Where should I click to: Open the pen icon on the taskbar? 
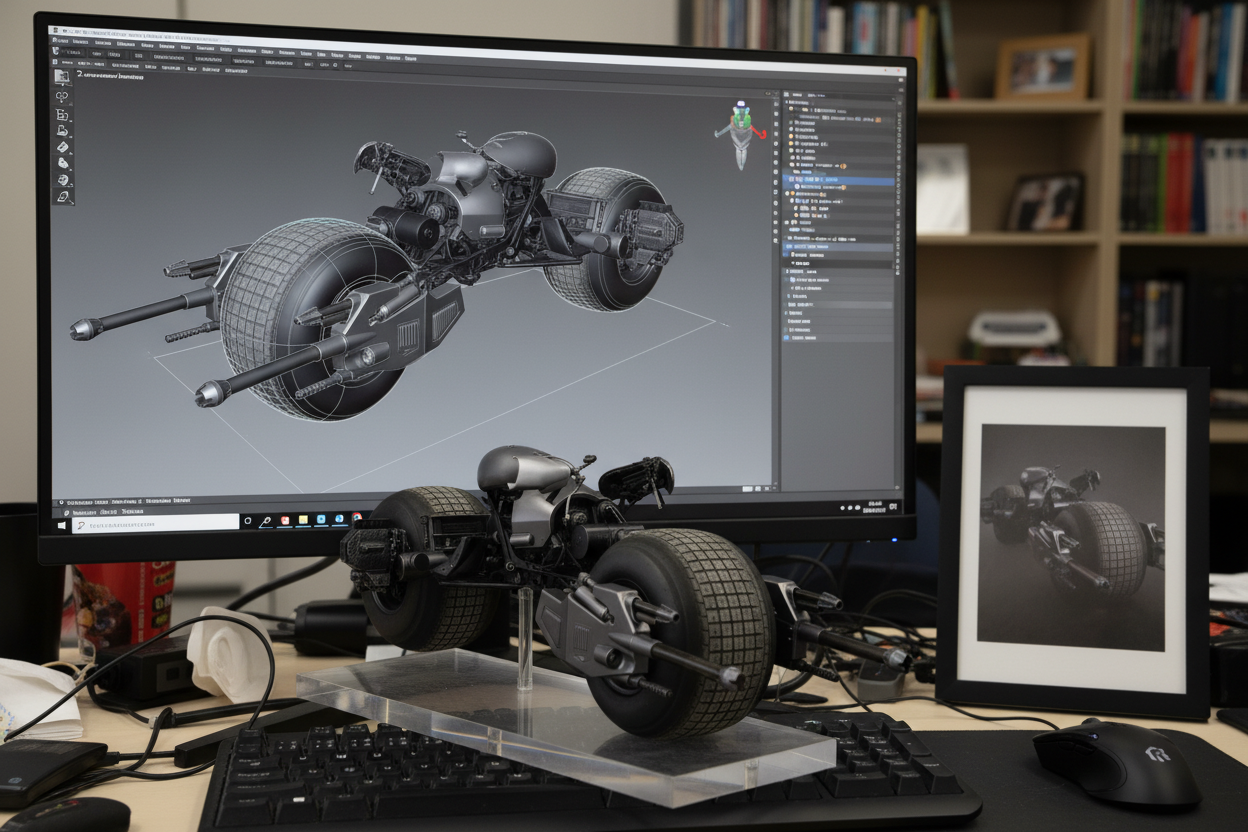pyautogui.click(x=266, y=521)
